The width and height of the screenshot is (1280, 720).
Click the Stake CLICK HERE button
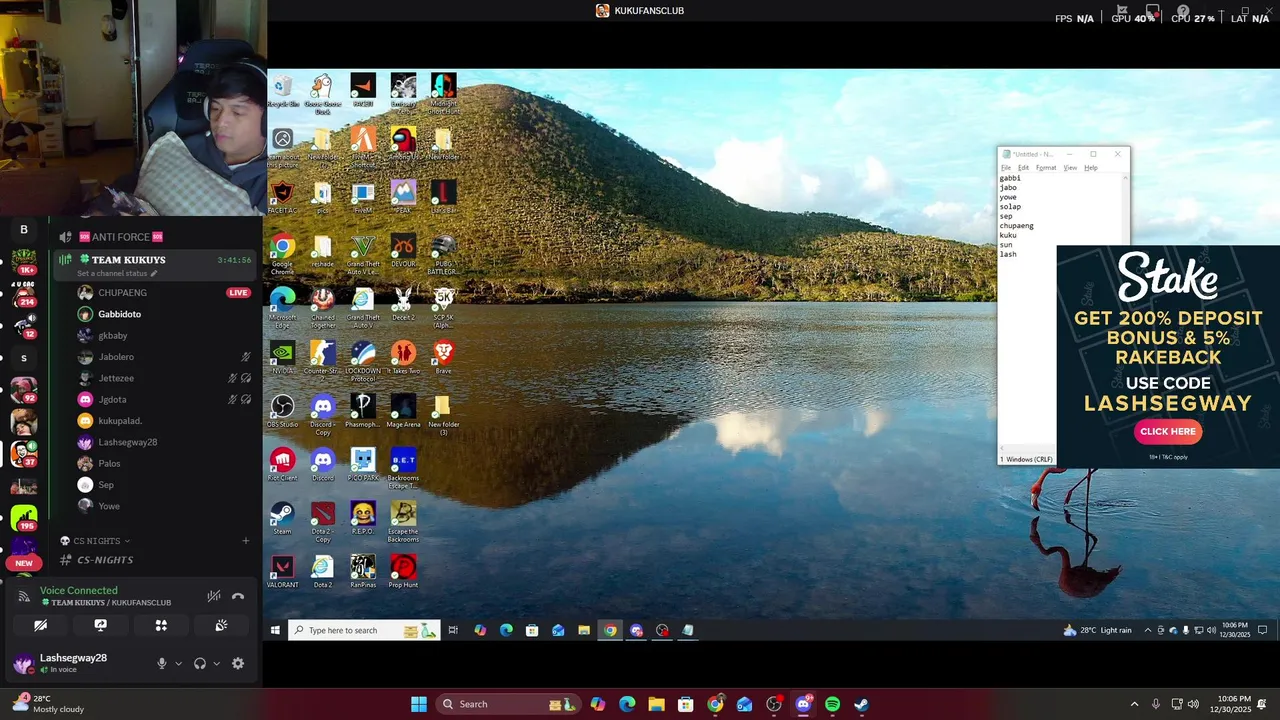coord(1168,432)
